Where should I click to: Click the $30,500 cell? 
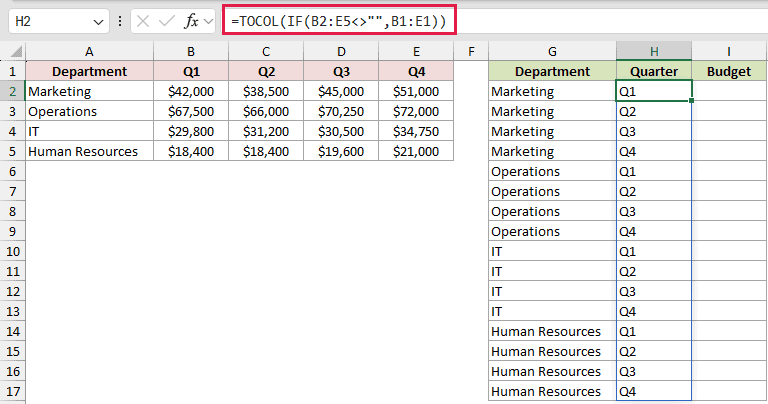point(341,132)
